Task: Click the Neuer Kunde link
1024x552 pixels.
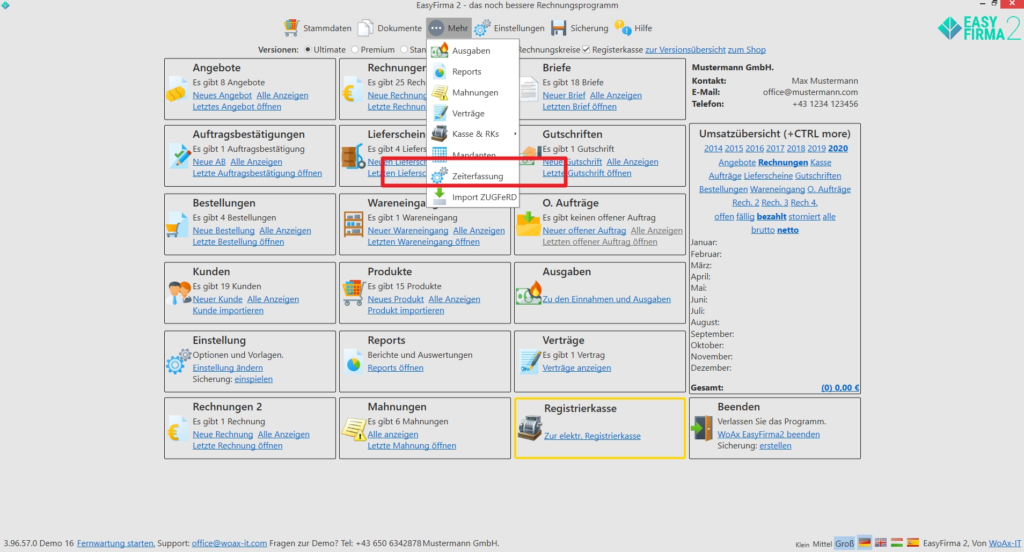Action: click(x=217, y=299)
